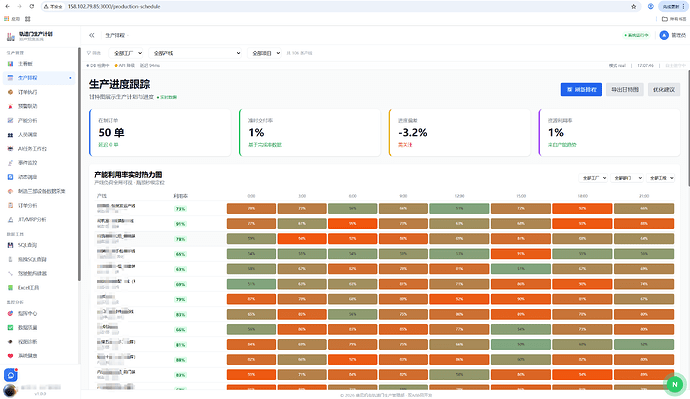Open 产能分析 capacity analysis
This screenshot has height=399, width=690.
[40, 120]
